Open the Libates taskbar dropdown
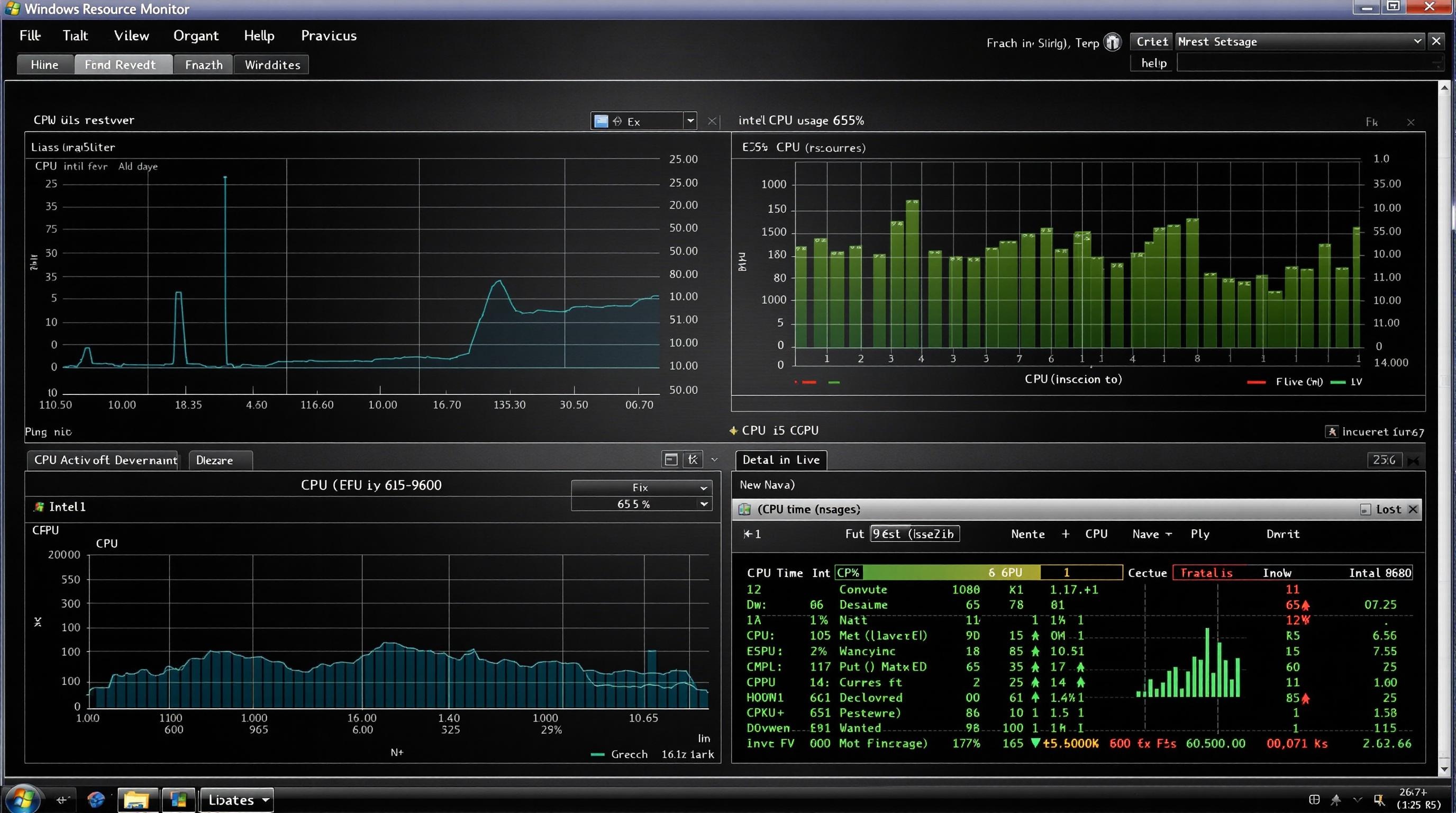The width and height of the screenshot is (1456, 813). (237, 799)
